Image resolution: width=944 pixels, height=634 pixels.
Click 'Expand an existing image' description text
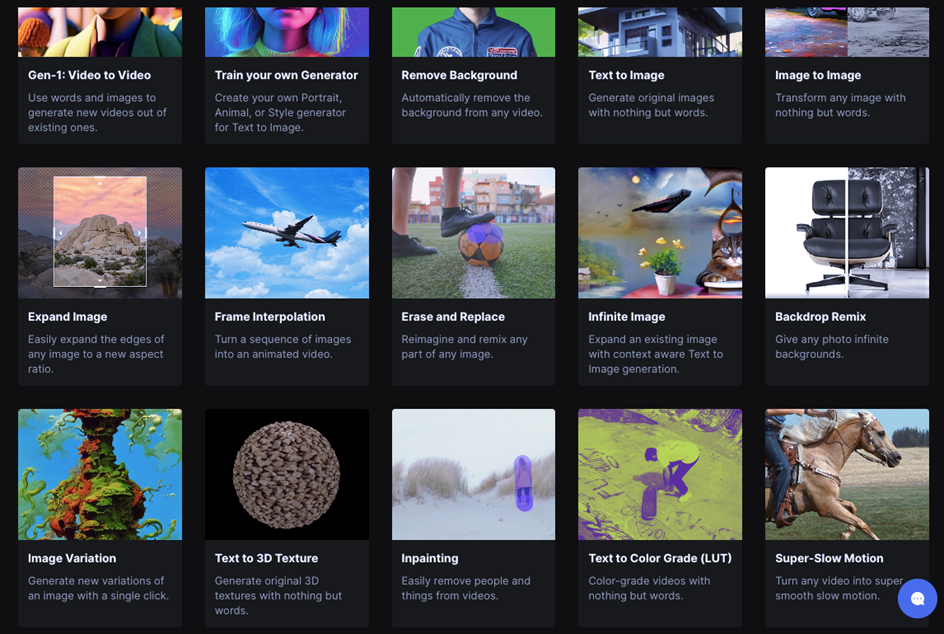click(656, 354)
